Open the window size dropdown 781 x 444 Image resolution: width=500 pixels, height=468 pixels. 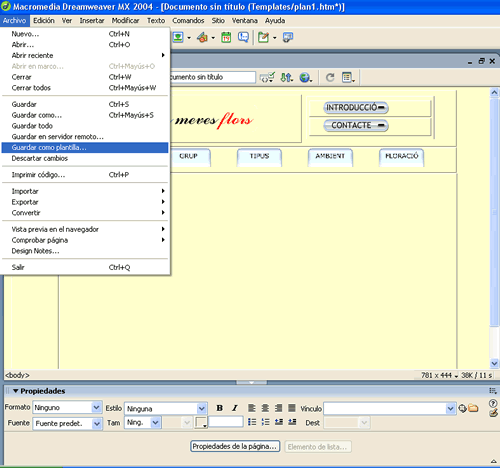click(x=440, y=375)
